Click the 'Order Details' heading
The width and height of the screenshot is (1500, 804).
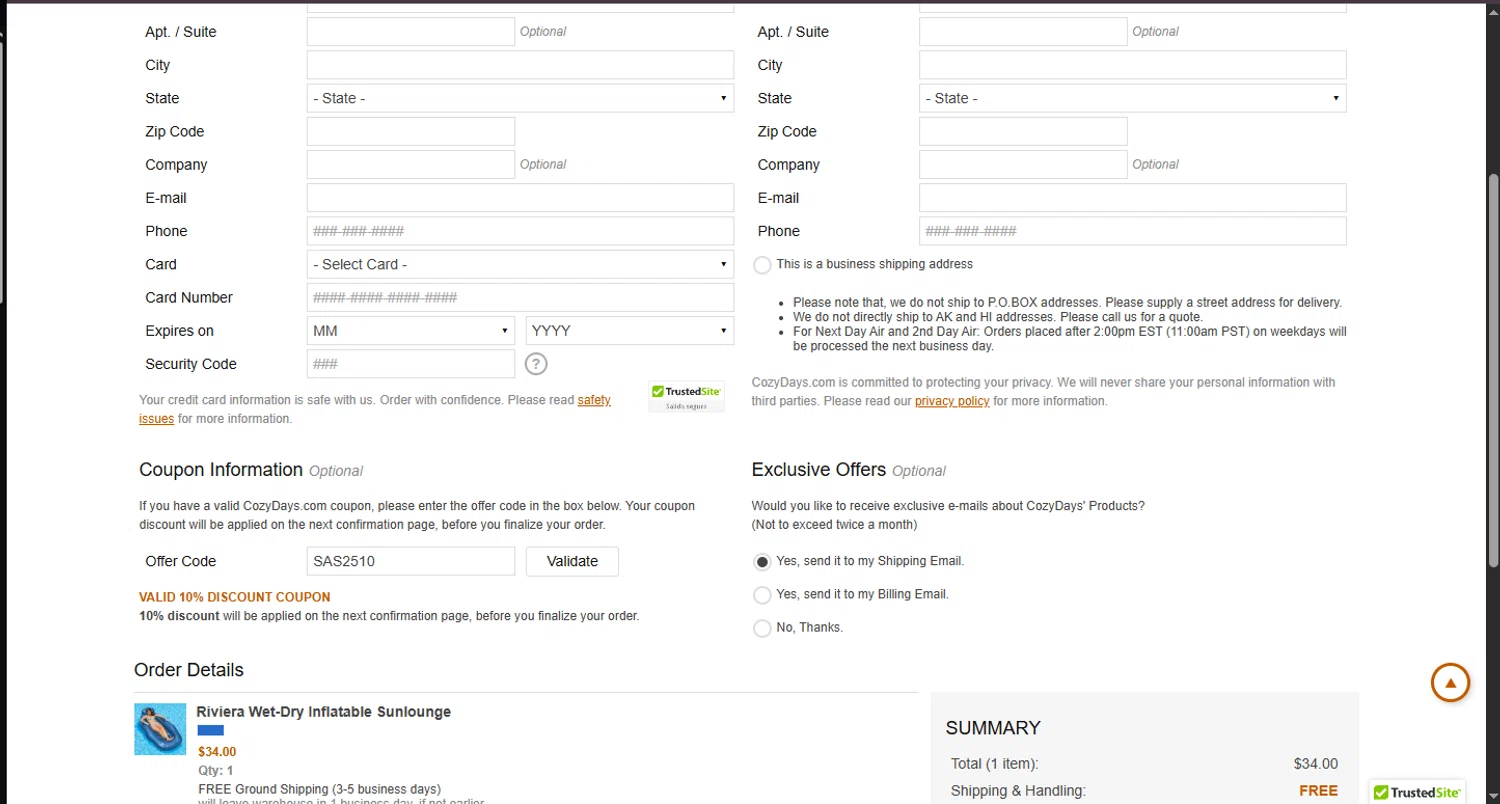189,670
